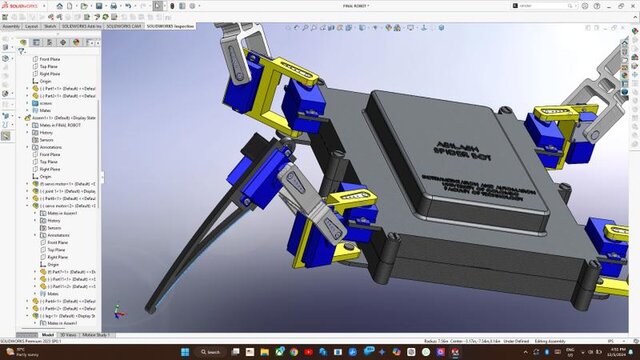Click the Windows taskbar Search box

pos(210,352)
